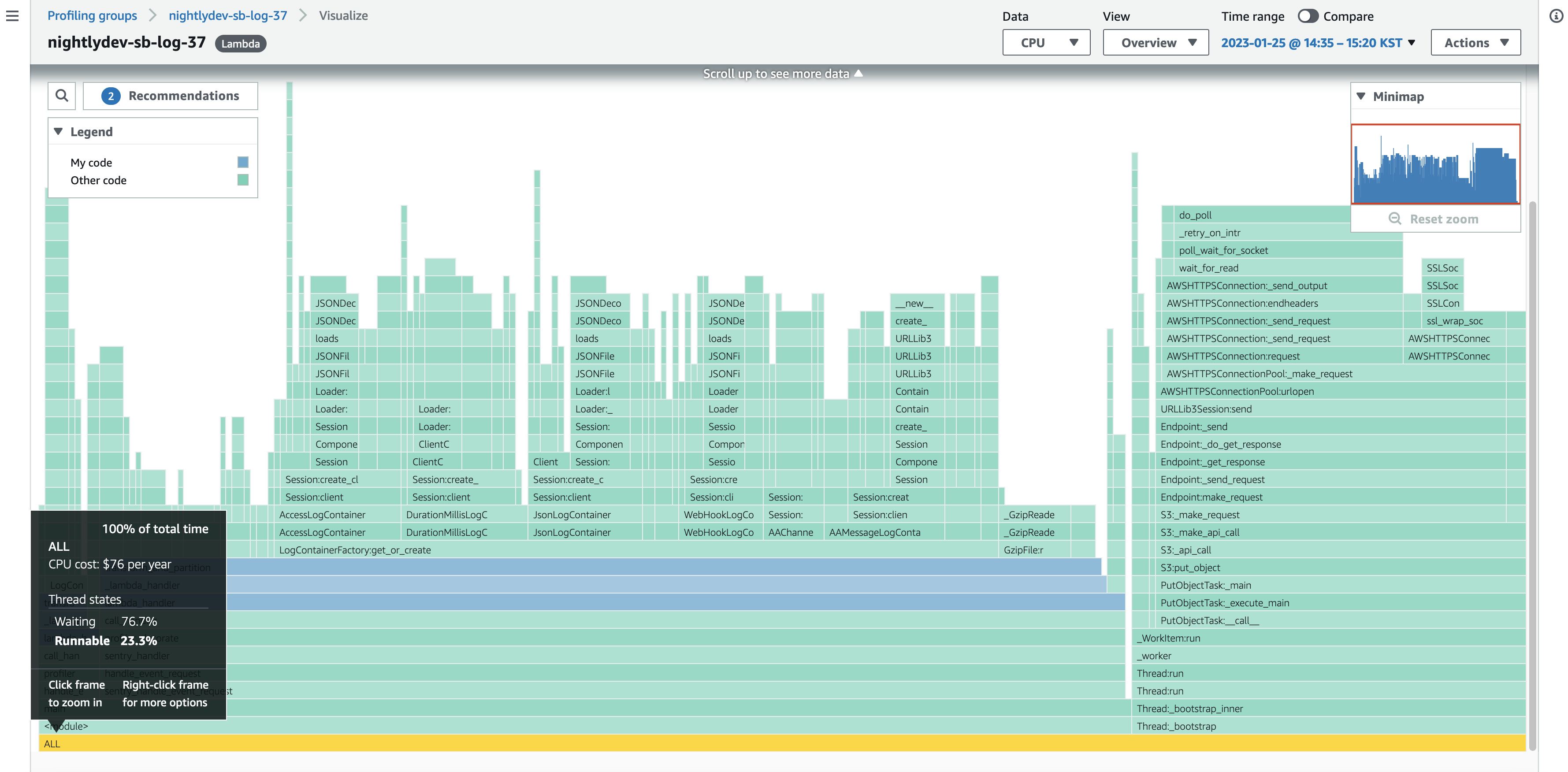Open the CPU data dropdown
This screenshot has width=1568, height=772.
coord(1046,43)
